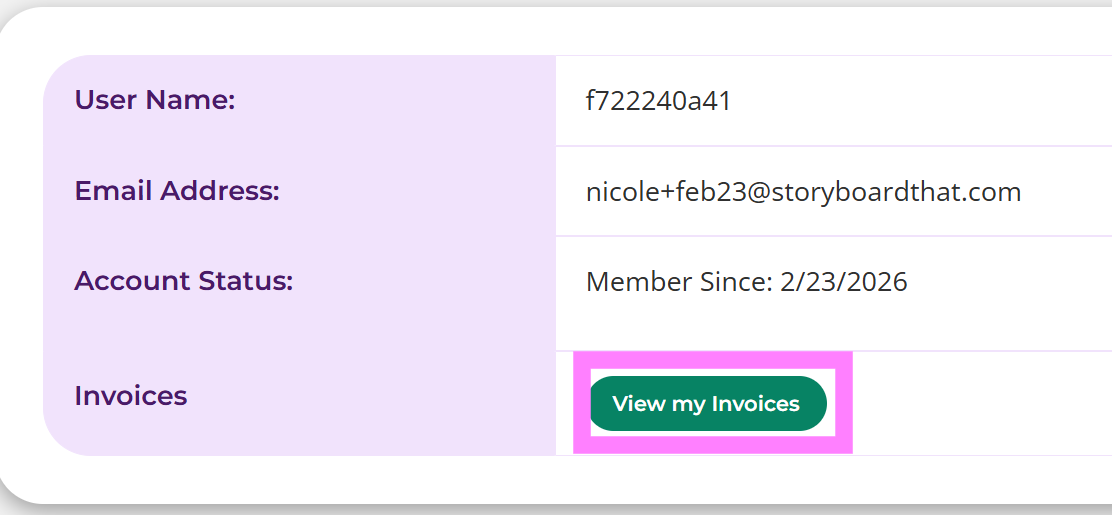This screenshot has width=1112, height=515.
Task: Click the word Invoices on the green button
Action: [755, 404]
